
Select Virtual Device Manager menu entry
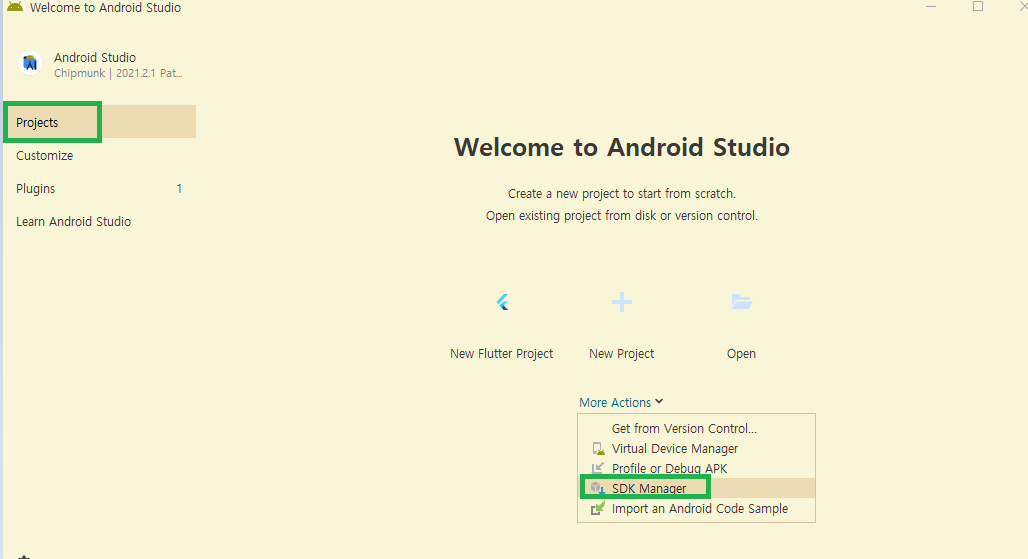tap(696, 449)
